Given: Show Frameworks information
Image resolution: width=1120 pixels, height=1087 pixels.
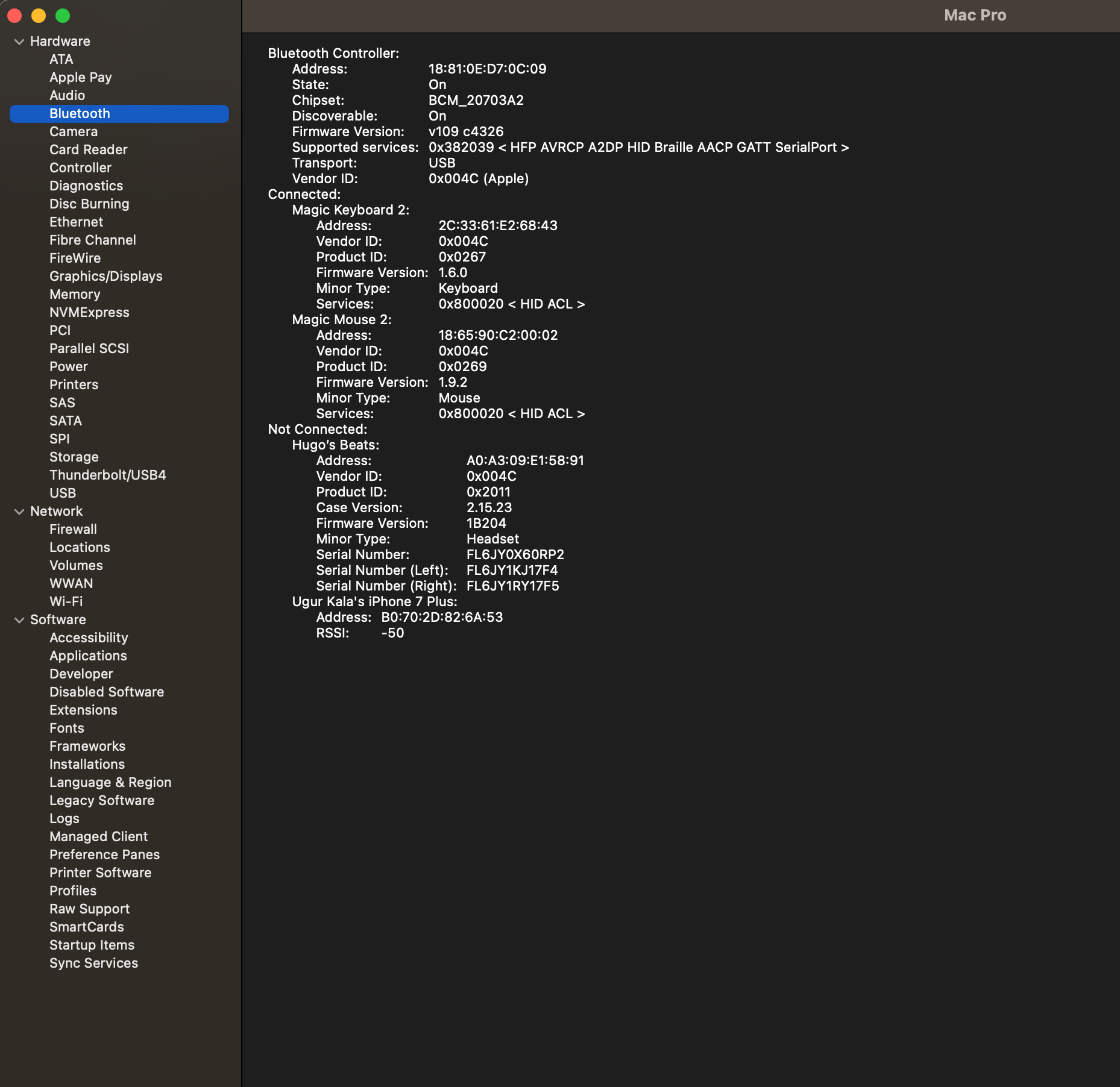Looking at the screenshot, I should click(x=87, y=746).
